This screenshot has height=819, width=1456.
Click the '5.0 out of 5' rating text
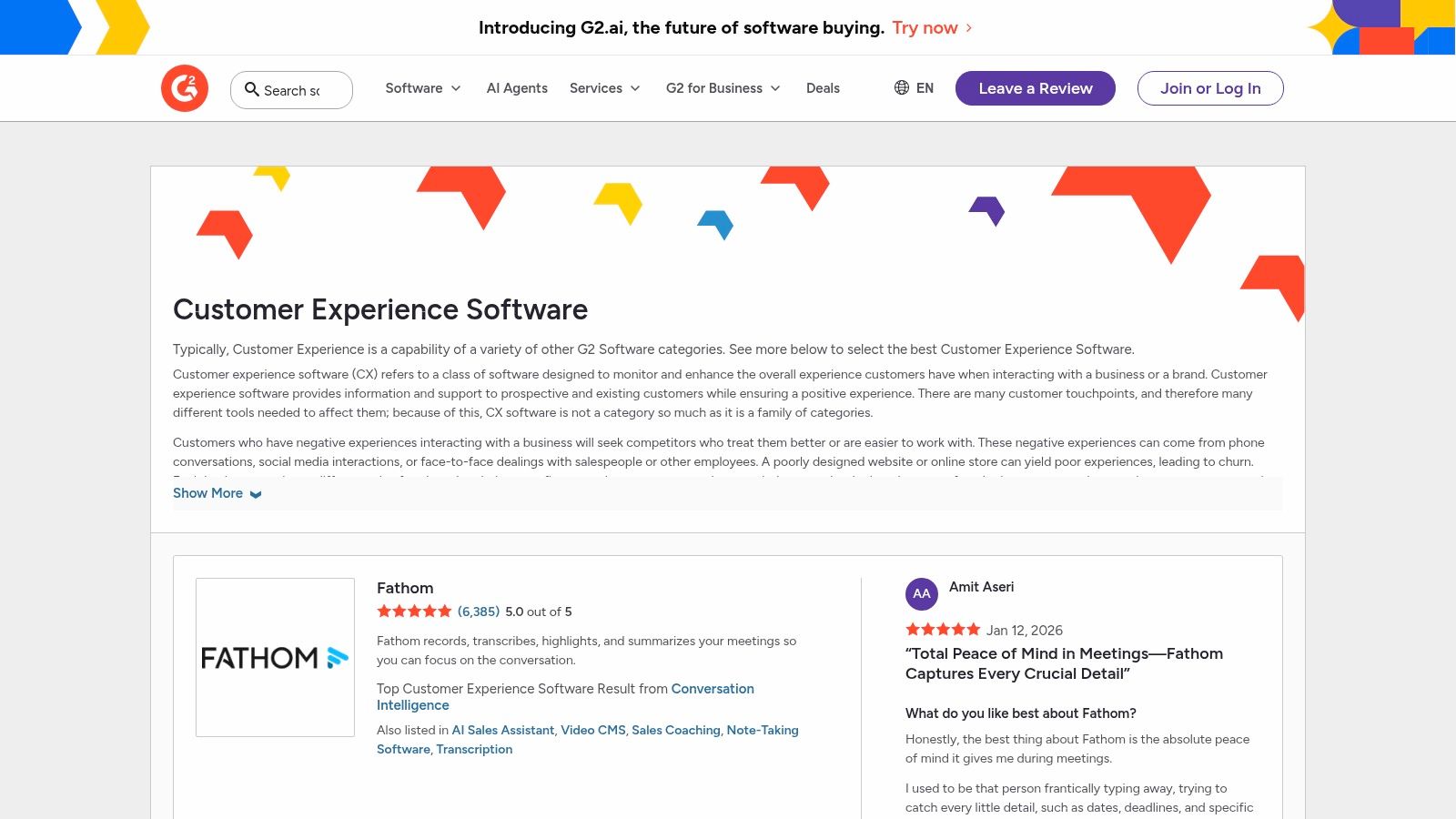click(x=539, y=612)
